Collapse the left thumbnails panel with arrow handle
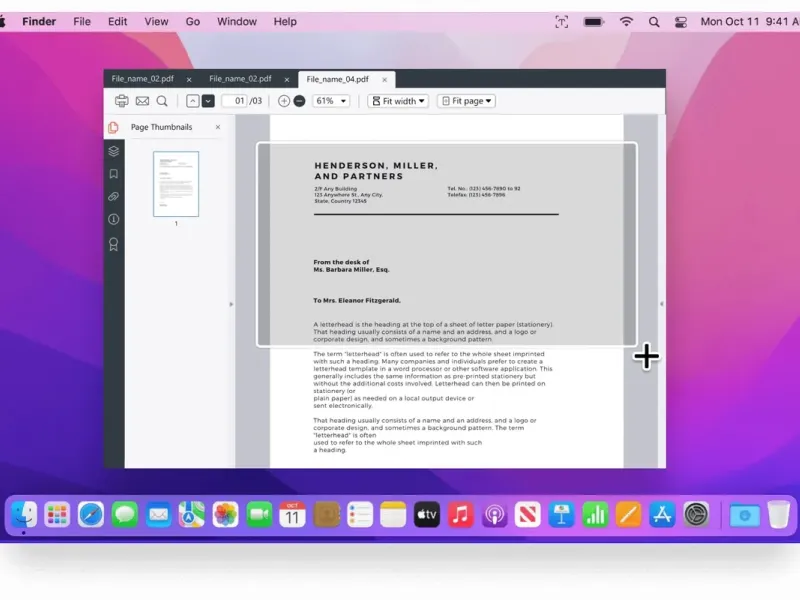 coord(231,304)
